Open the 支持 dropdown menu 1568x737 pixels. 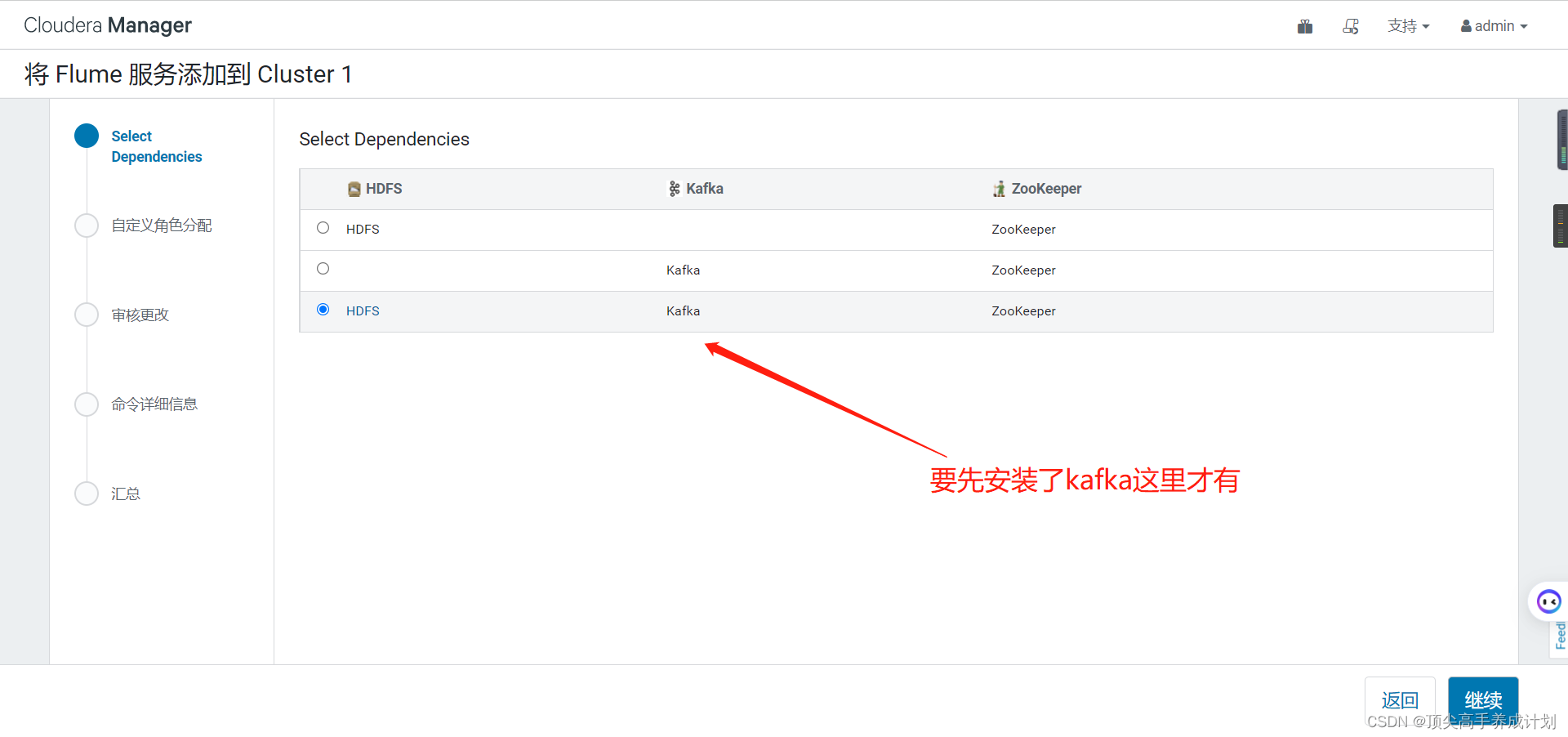[1409, 26]
